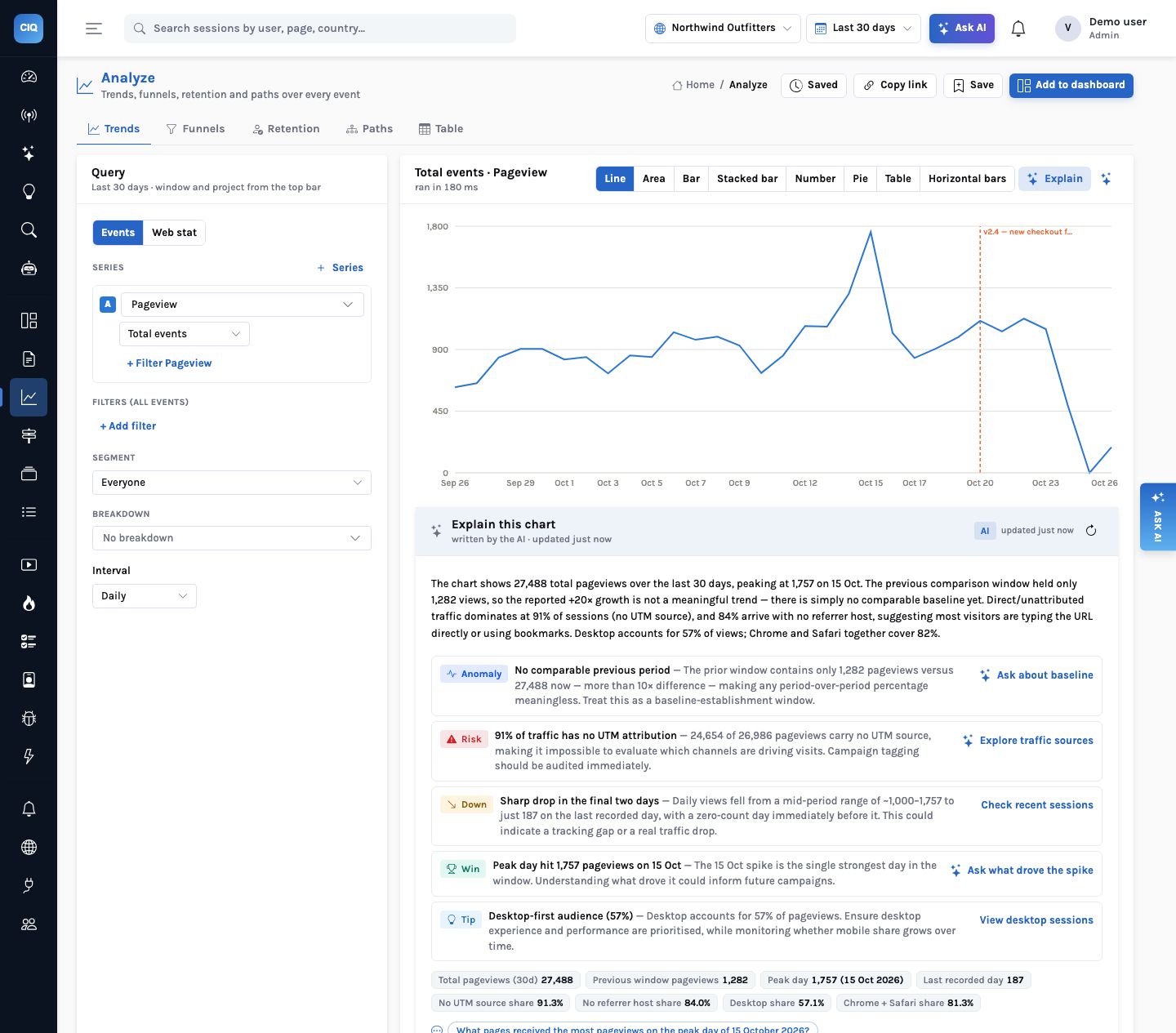Open the session replay play icon
1176x1033 pixels.
29,565
